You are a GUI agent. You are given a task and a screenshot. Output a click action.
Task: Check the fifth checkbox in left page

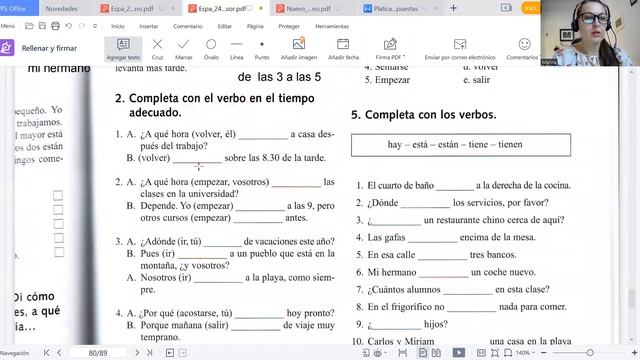pyautogui.click(x=59, y=252)
